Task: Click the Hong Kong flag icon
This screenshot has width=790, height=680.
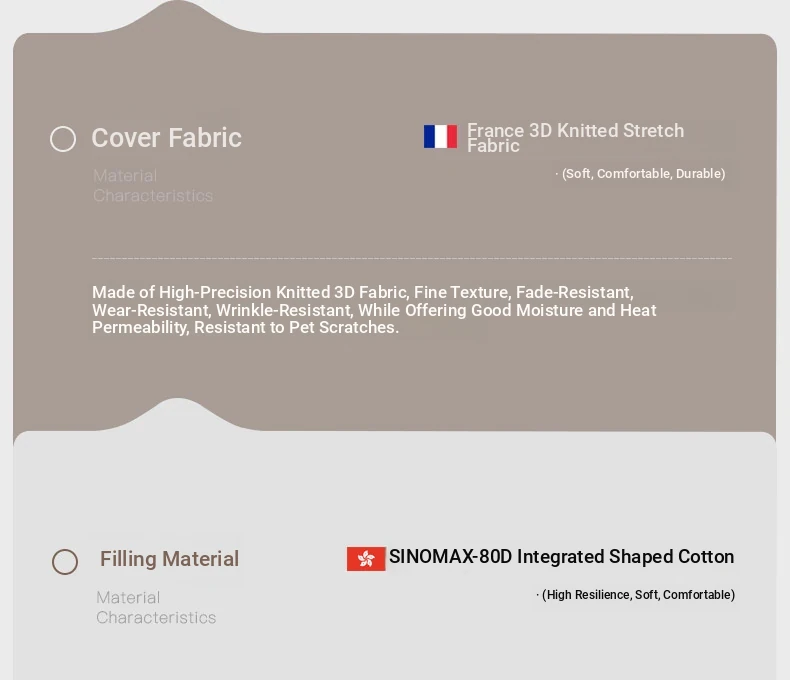Action: (x=366, y=559)
